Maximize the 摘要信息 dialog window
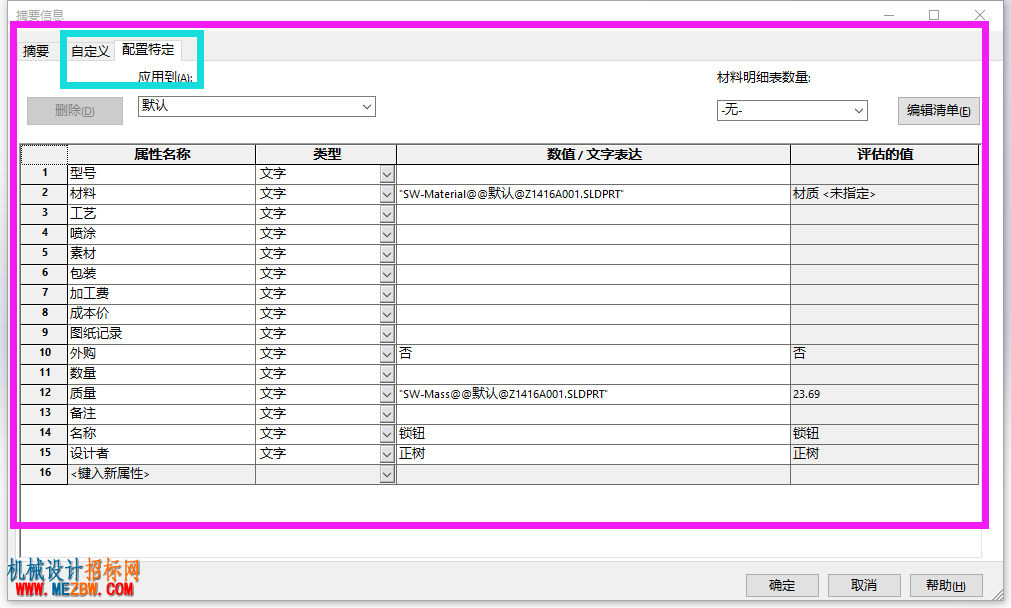The width and height of the screenshot is (1011, 608). 934,15
